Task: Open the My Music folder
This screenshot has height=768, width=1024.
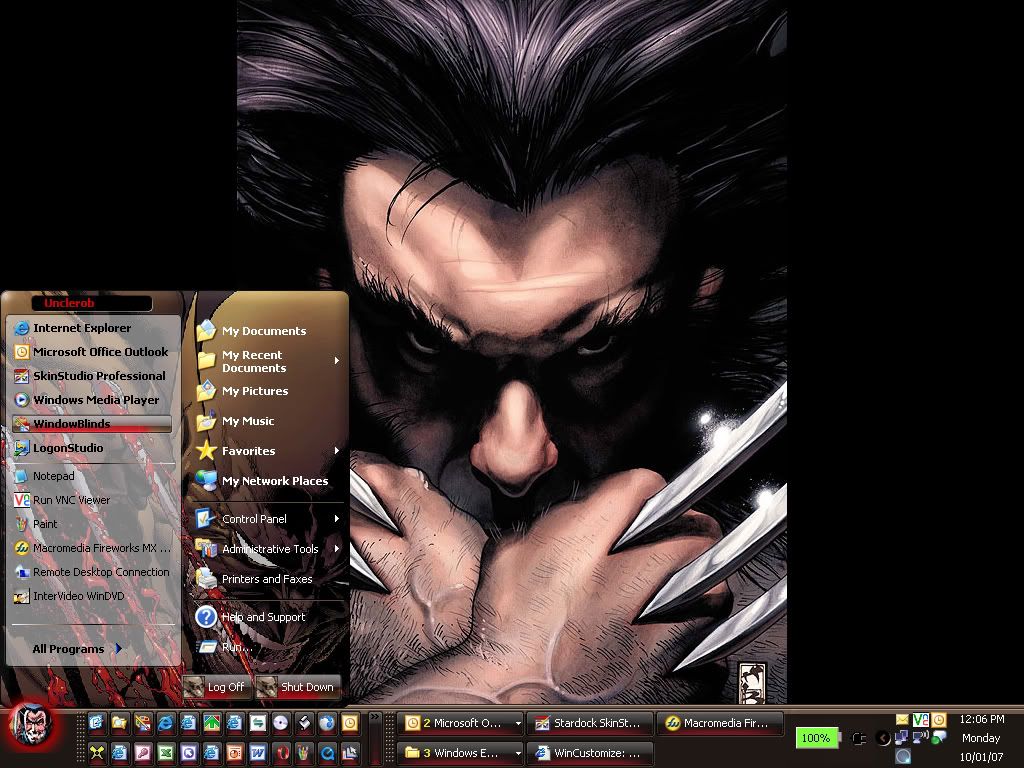Action: (x=268, y=421)
